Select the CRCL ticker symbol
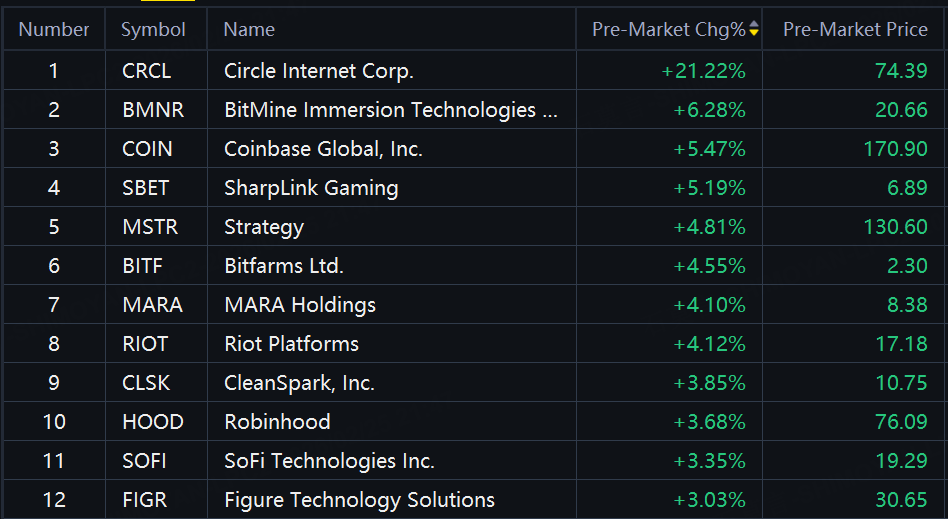The height and width of the screenshot is (519, 948). coord(146,71)
